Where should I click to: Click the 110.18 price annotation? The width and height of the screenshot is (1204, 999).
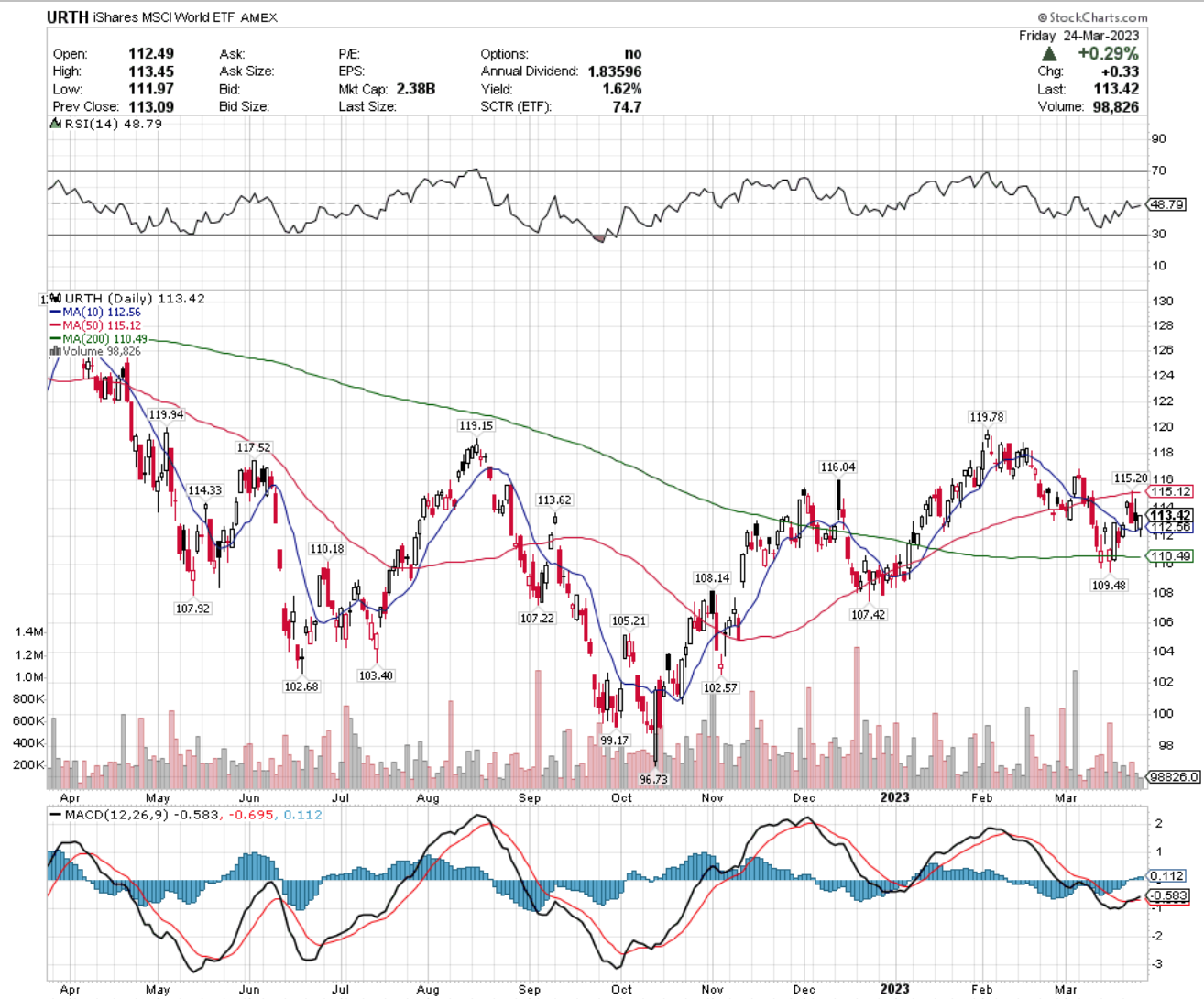[327, 549]
